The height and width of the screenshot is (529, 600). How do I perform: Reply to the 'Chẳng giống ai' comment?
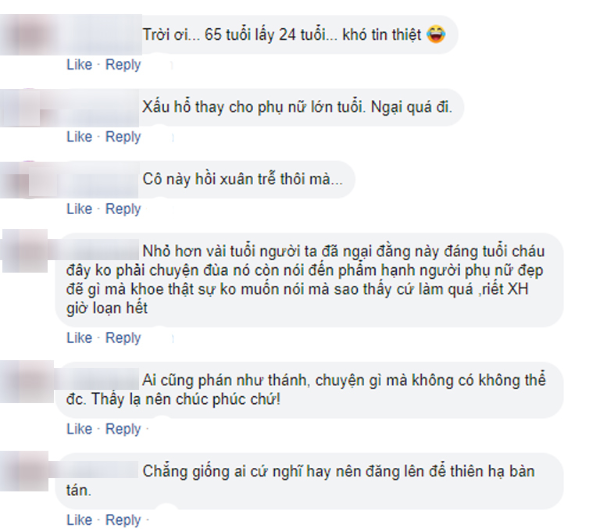(123, 520)
